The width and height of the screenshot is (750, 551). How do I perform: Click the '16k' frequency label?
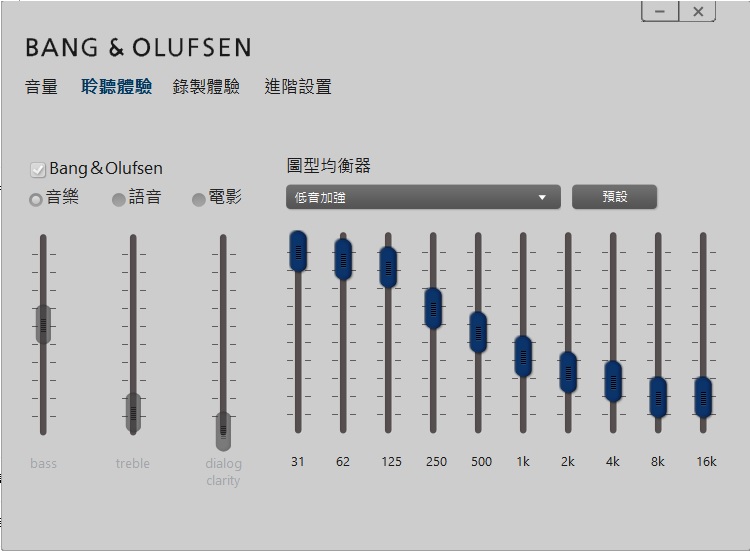click(x=706, y=462)
